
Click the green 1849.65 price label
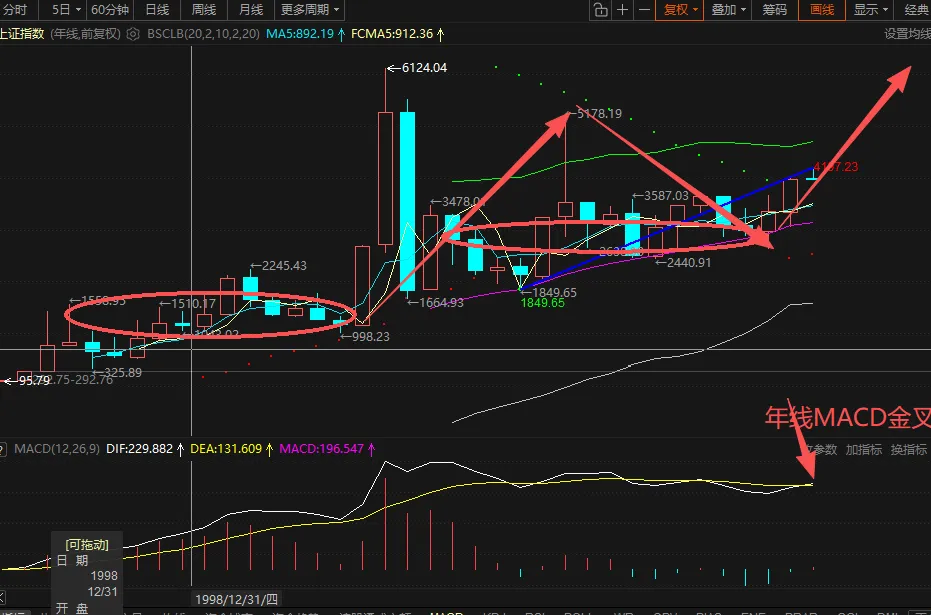[542, 303]
